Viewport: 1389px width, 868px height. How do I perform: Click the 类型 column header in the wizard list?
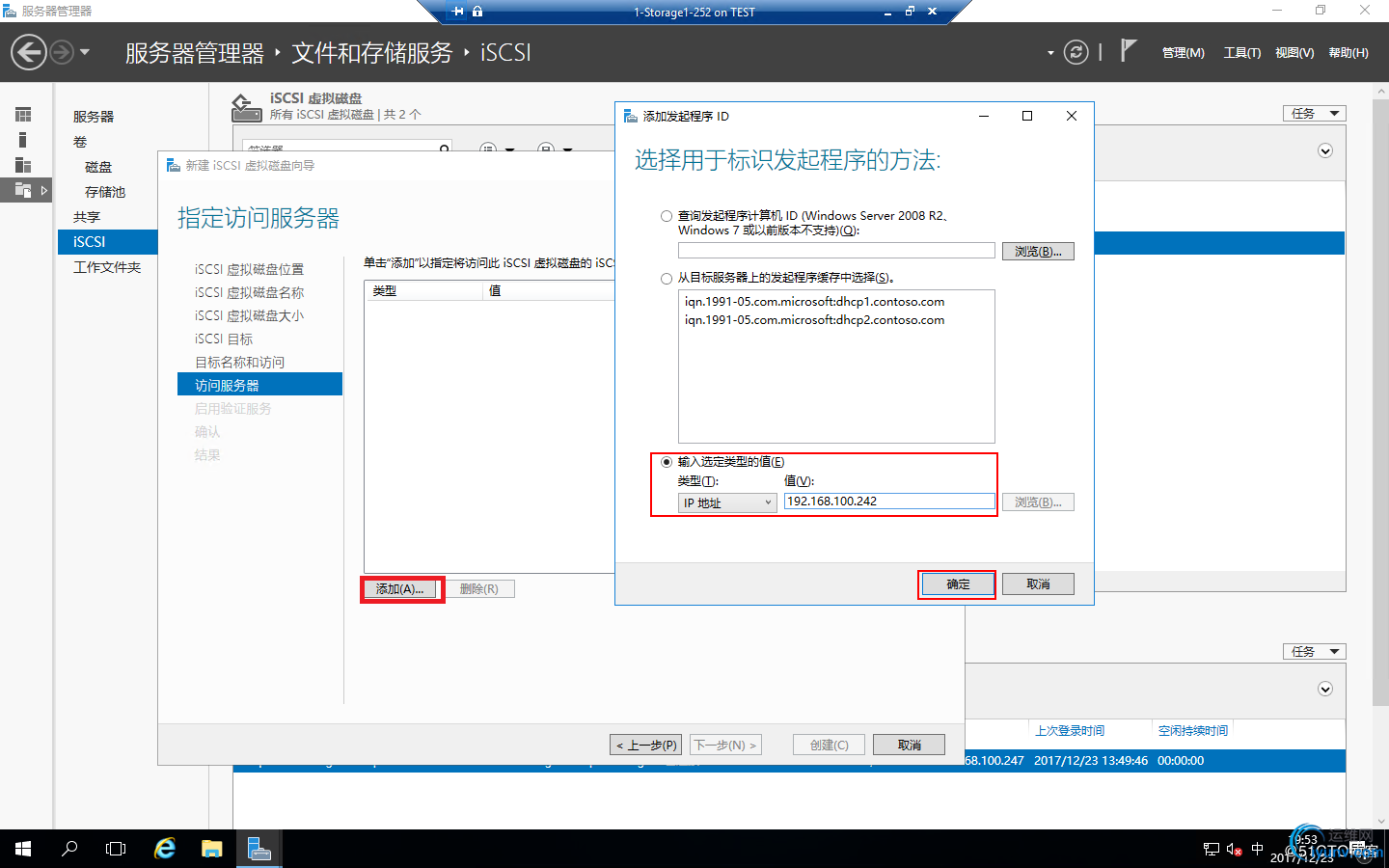(x=423, y=290)
